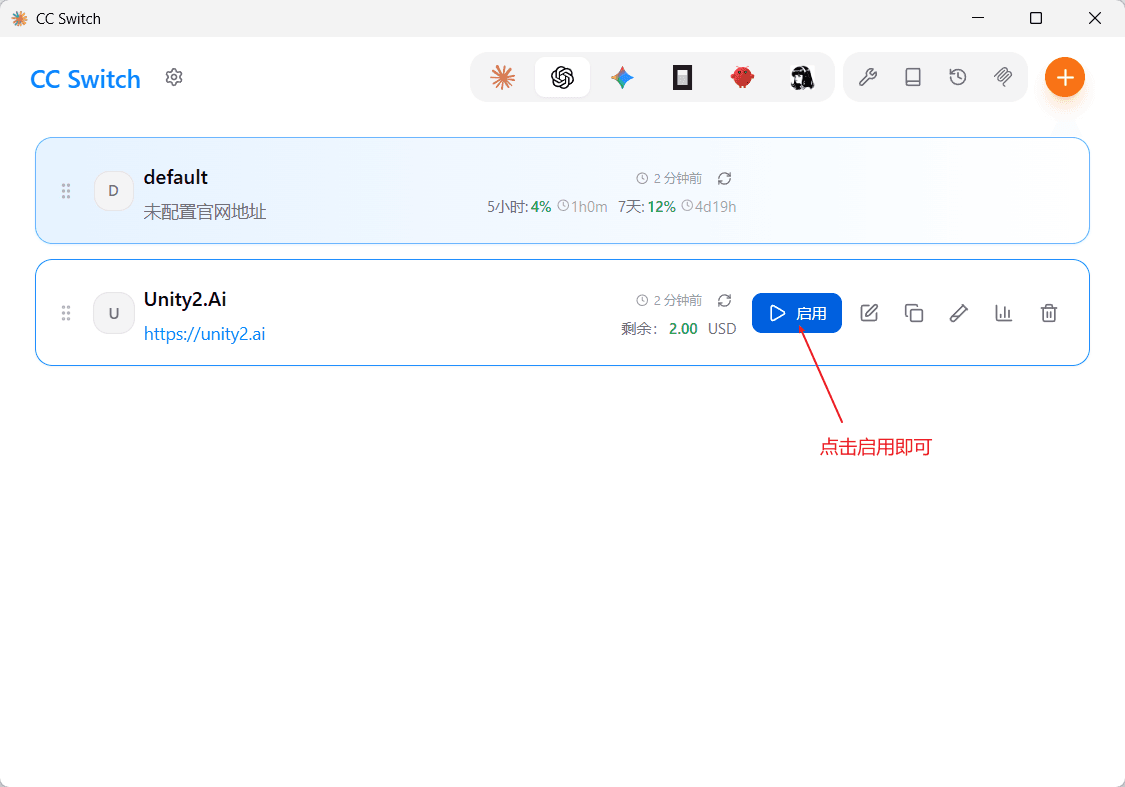Select the Gemini star app icon
The image size is (1125, 787).
622,77
